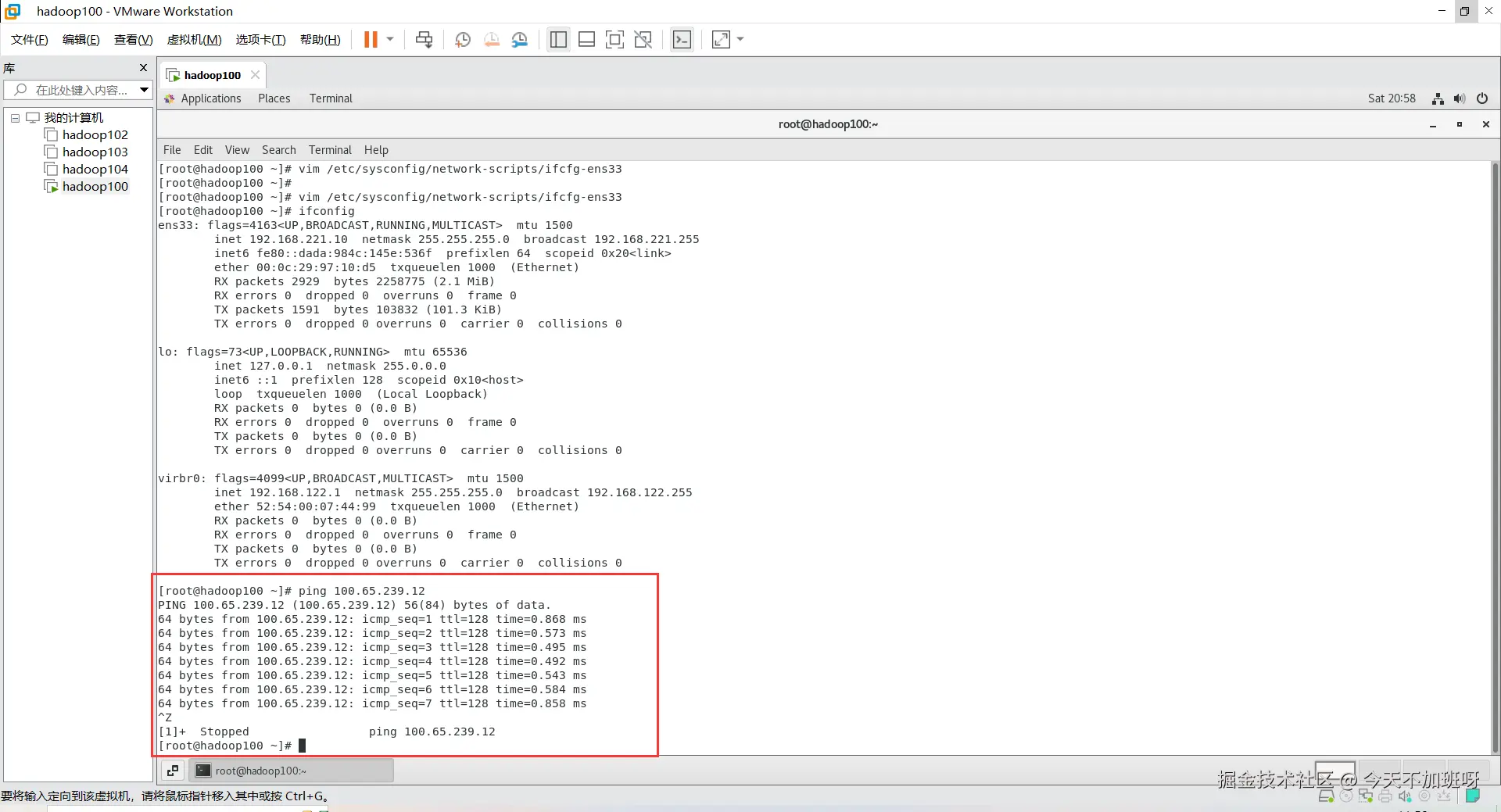Image resolution: width=1501 pixels, height=812 pixels.
Task: Open the Terminal app menu in top bar
Action: (x=331, y=98)
